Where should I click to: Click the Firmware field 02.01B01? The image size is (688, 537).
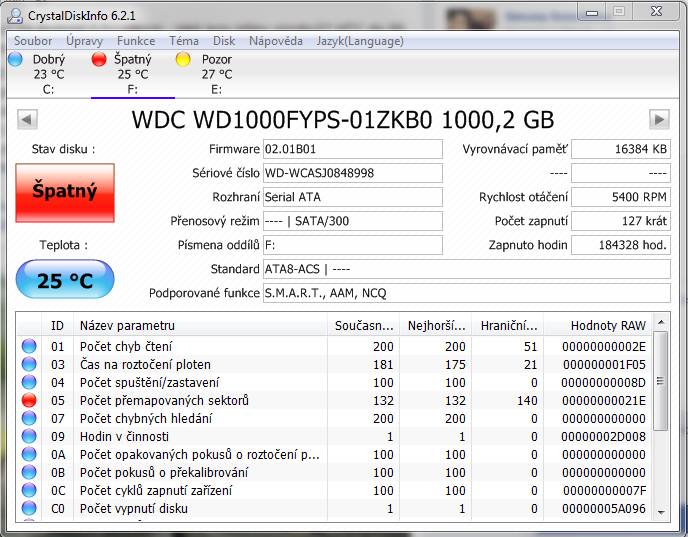(x=353, y=149)
